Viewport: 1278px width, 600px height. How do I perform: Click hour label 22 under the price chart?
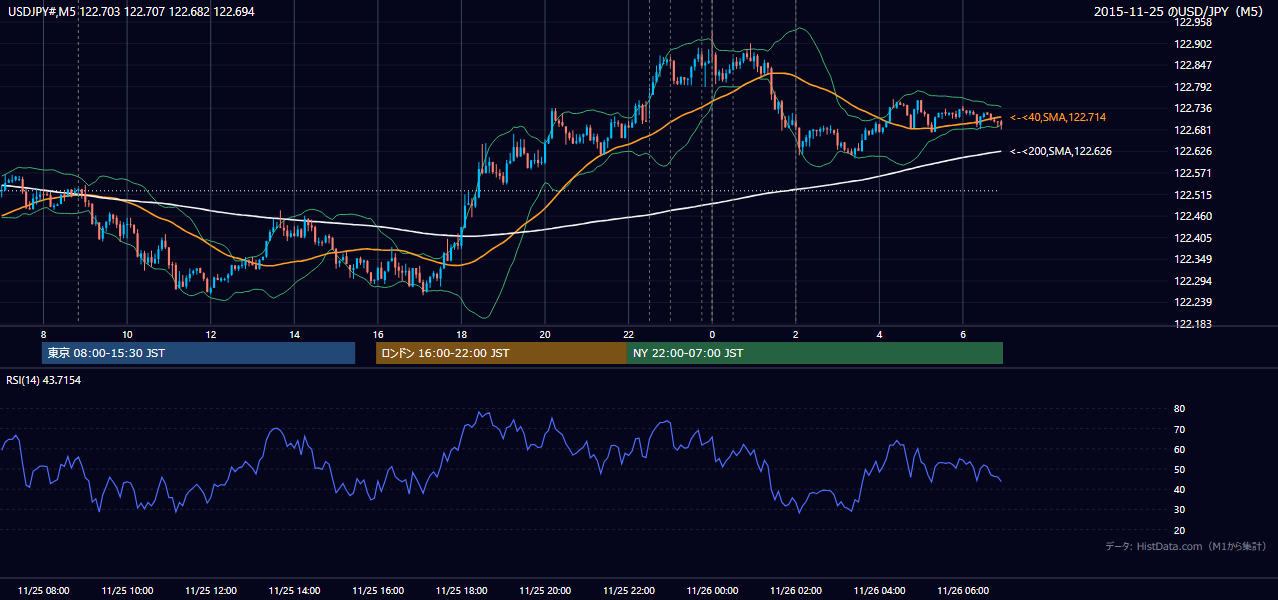pyautogui.click(x=629, y=334)
